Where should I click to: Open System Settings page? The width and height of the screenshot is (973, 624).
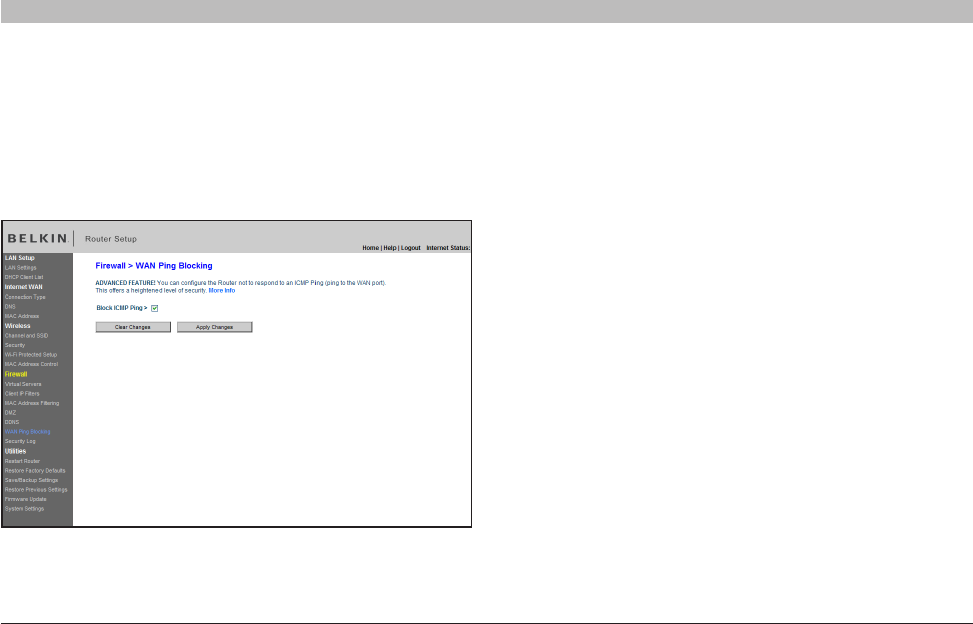pyautogui.click(x=25, y=509)
